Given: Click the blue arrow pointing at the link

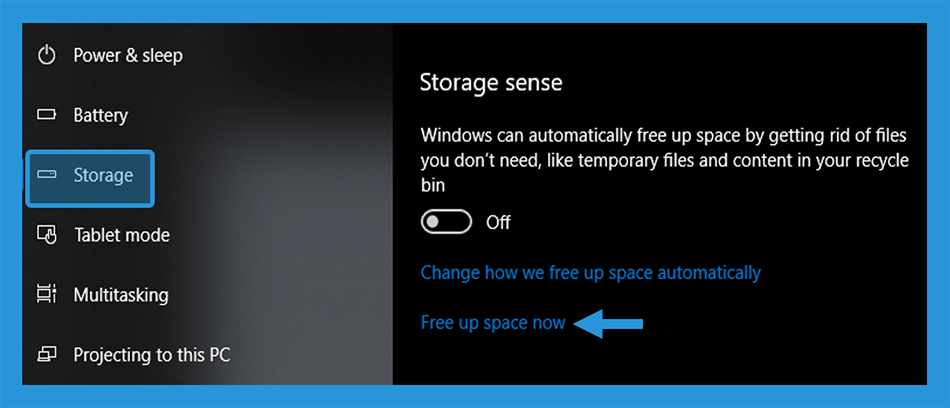Looking at the screenshot, I should point(608,324).
